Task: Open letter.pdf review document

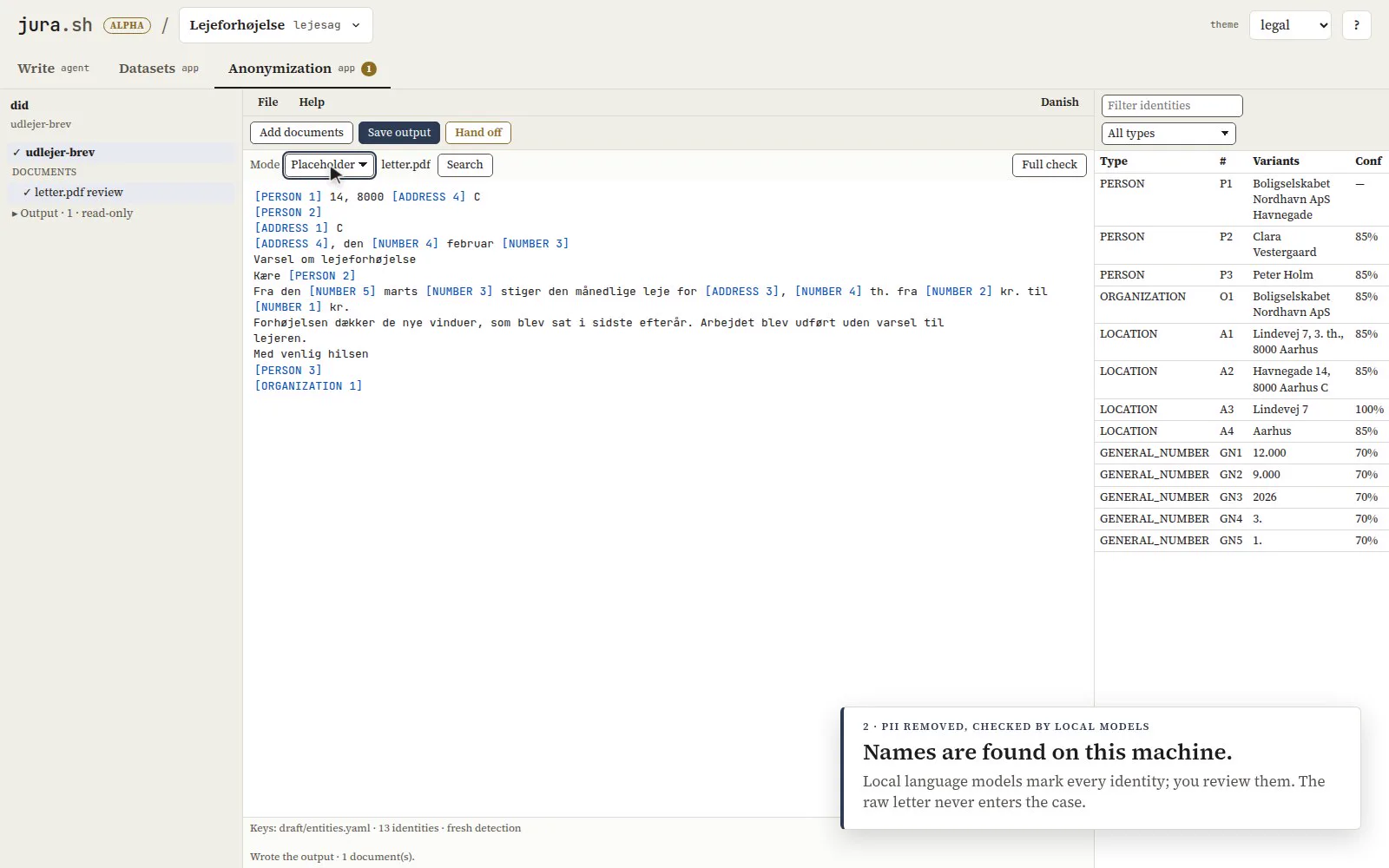Action: [x=122, y=193]
